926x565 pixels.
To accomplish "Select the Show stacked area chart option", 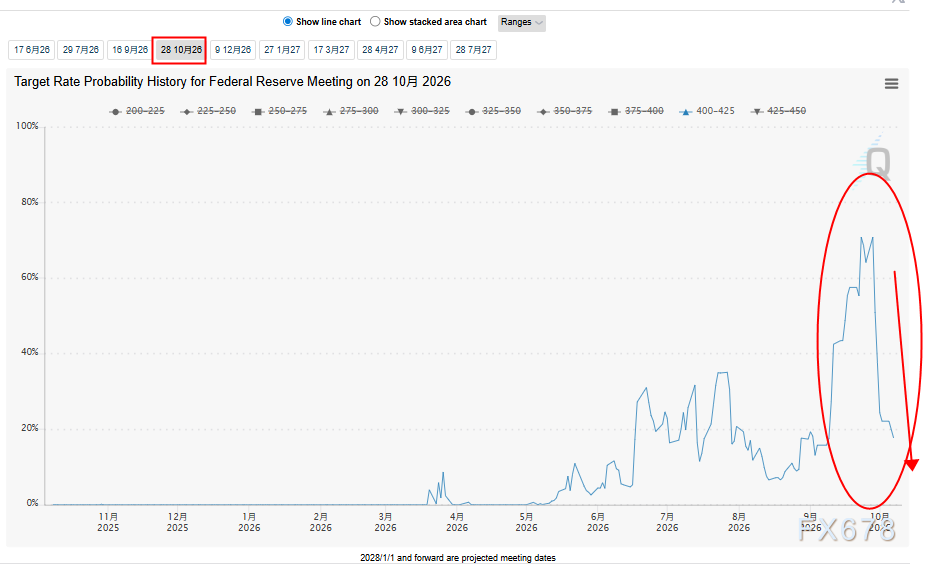I will tap(375, 21).
